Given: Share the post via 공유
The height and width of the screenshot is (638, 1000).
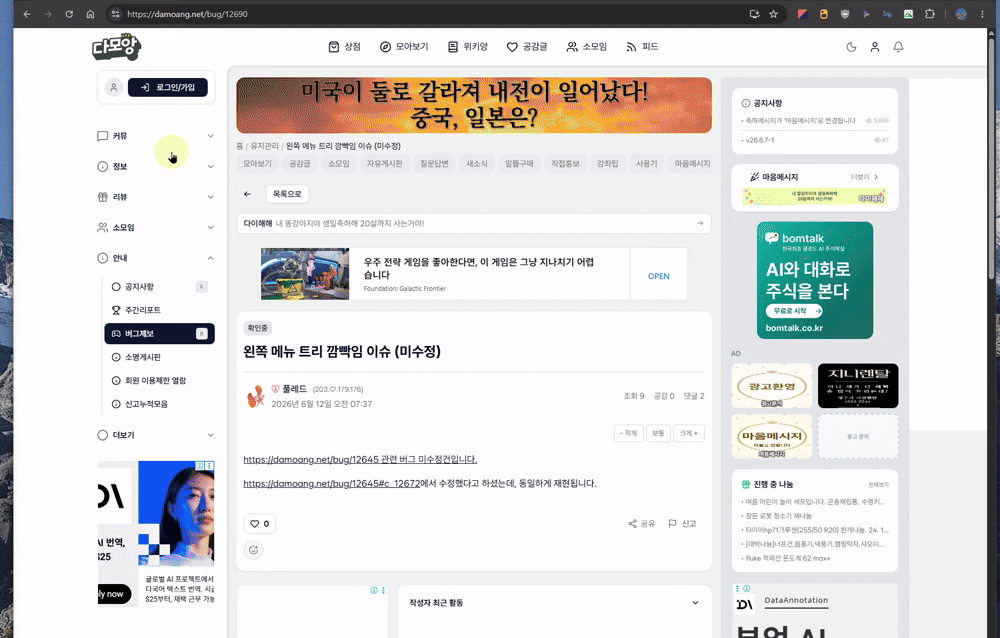Looking at the screenshot, I should click(x=642, y=524).
